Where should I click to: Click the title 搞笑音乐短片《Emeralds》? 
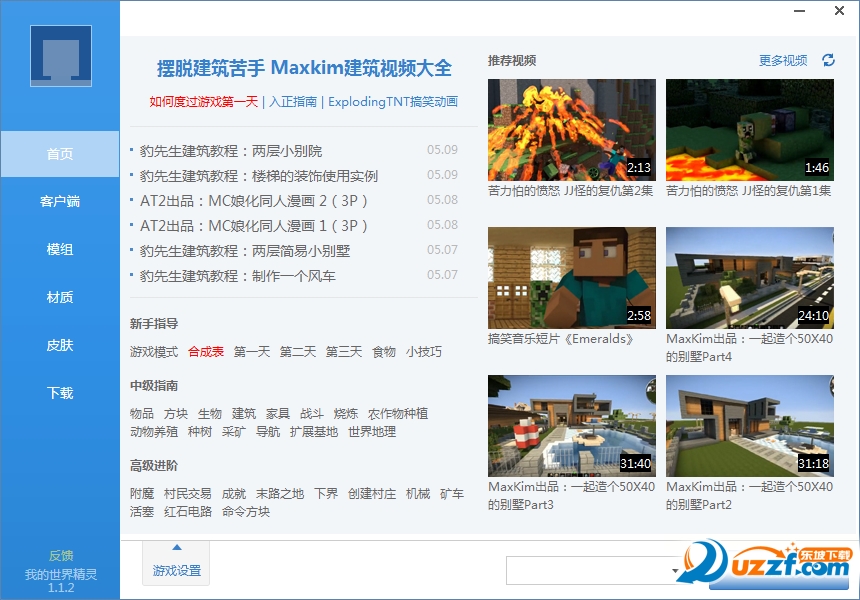[562, 339]
